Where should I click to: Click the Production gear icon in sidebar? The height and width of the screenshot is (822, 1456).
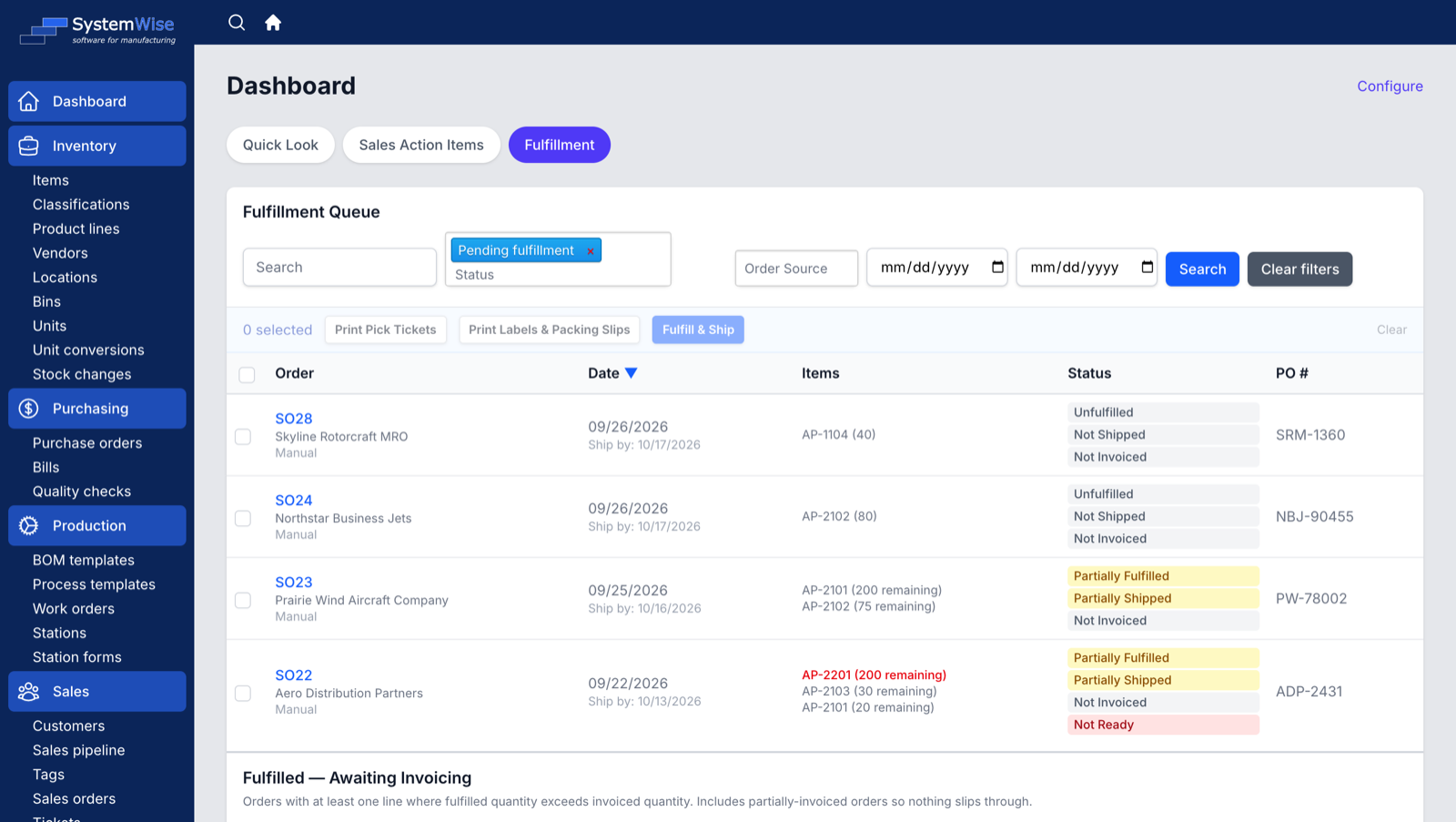click(29, 526)
